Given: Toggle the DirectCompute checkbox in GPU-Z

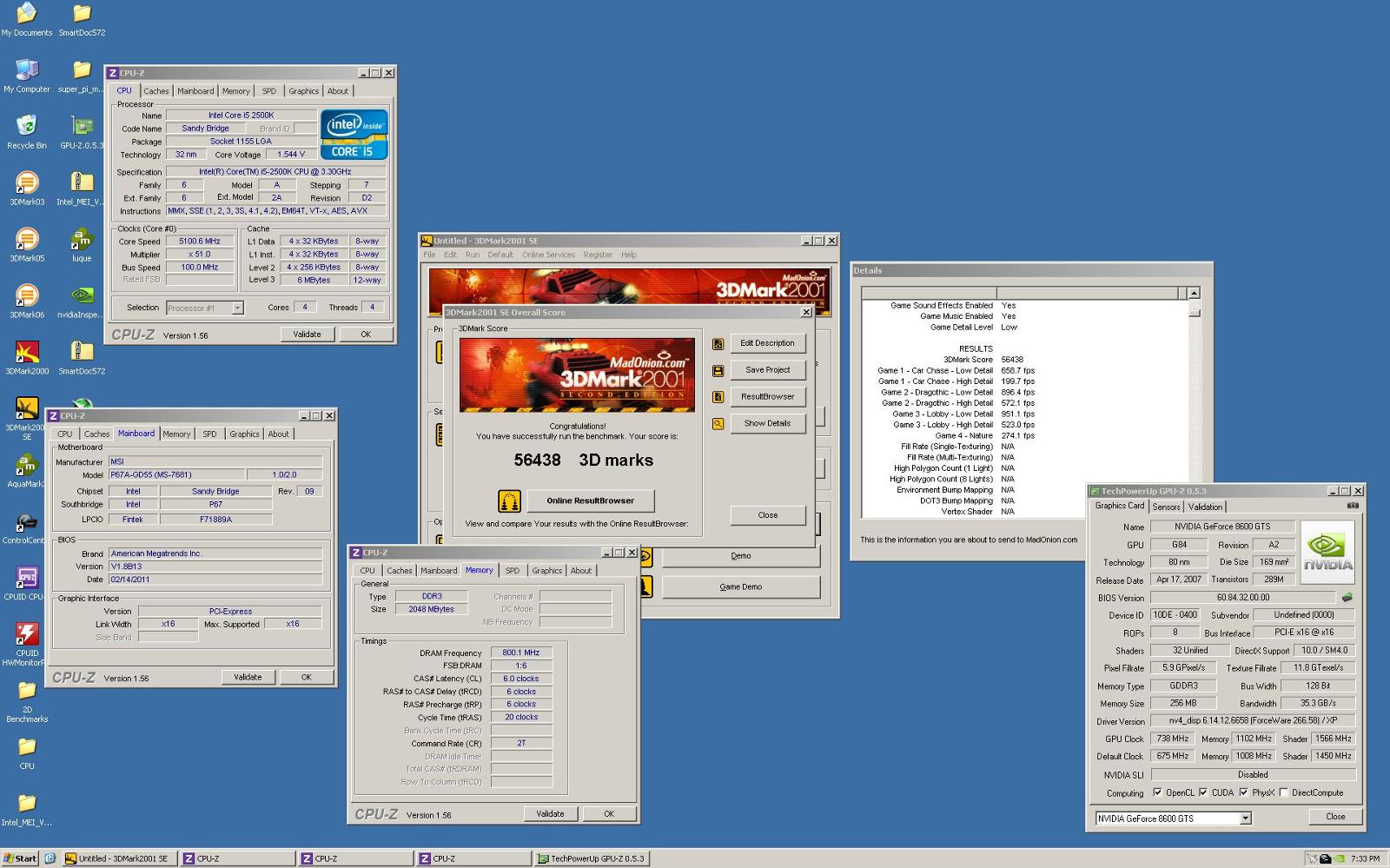Looking at the screenshot, I should (1283, 792).
